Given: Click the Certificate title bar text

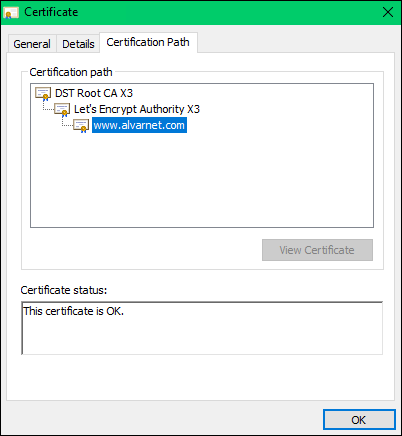Looking at the screenshot, I should (51, 12).
